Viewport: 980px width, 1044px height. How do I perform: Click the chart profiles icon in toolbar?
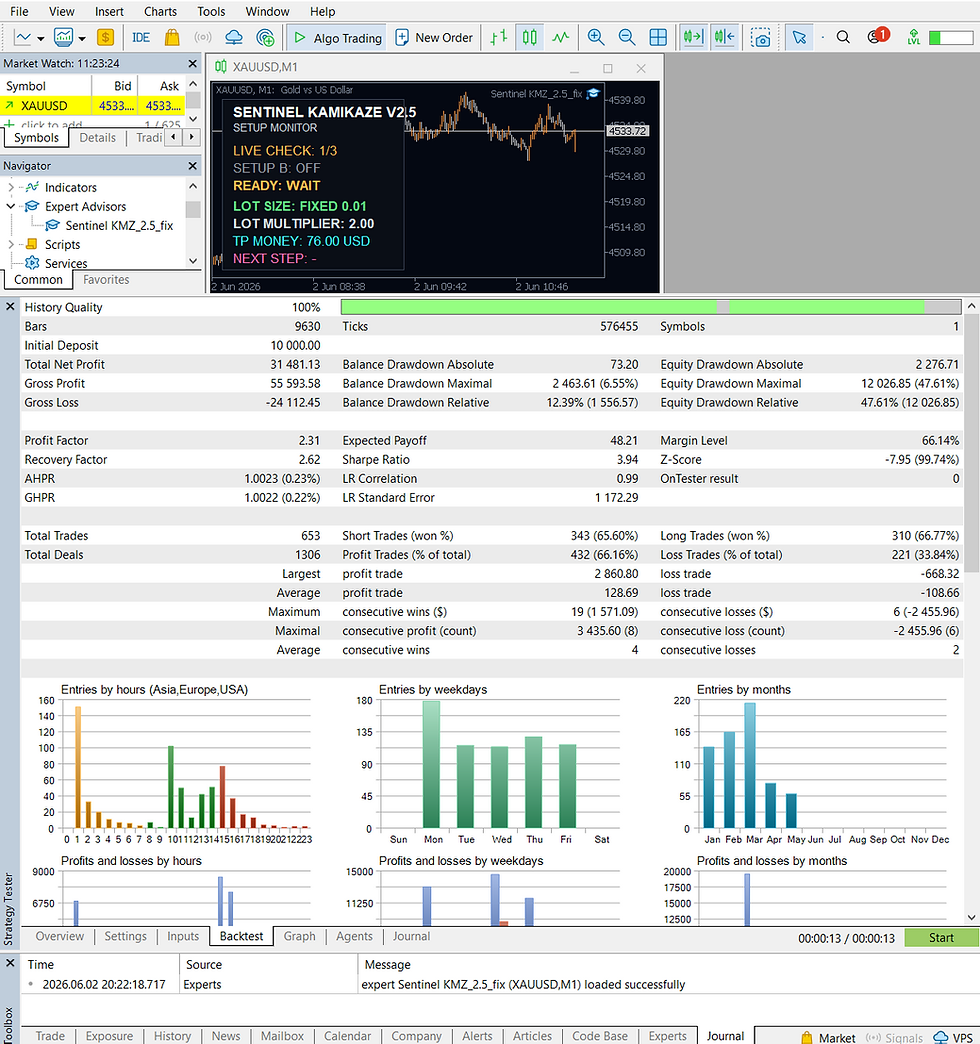(x=64, y=37)
